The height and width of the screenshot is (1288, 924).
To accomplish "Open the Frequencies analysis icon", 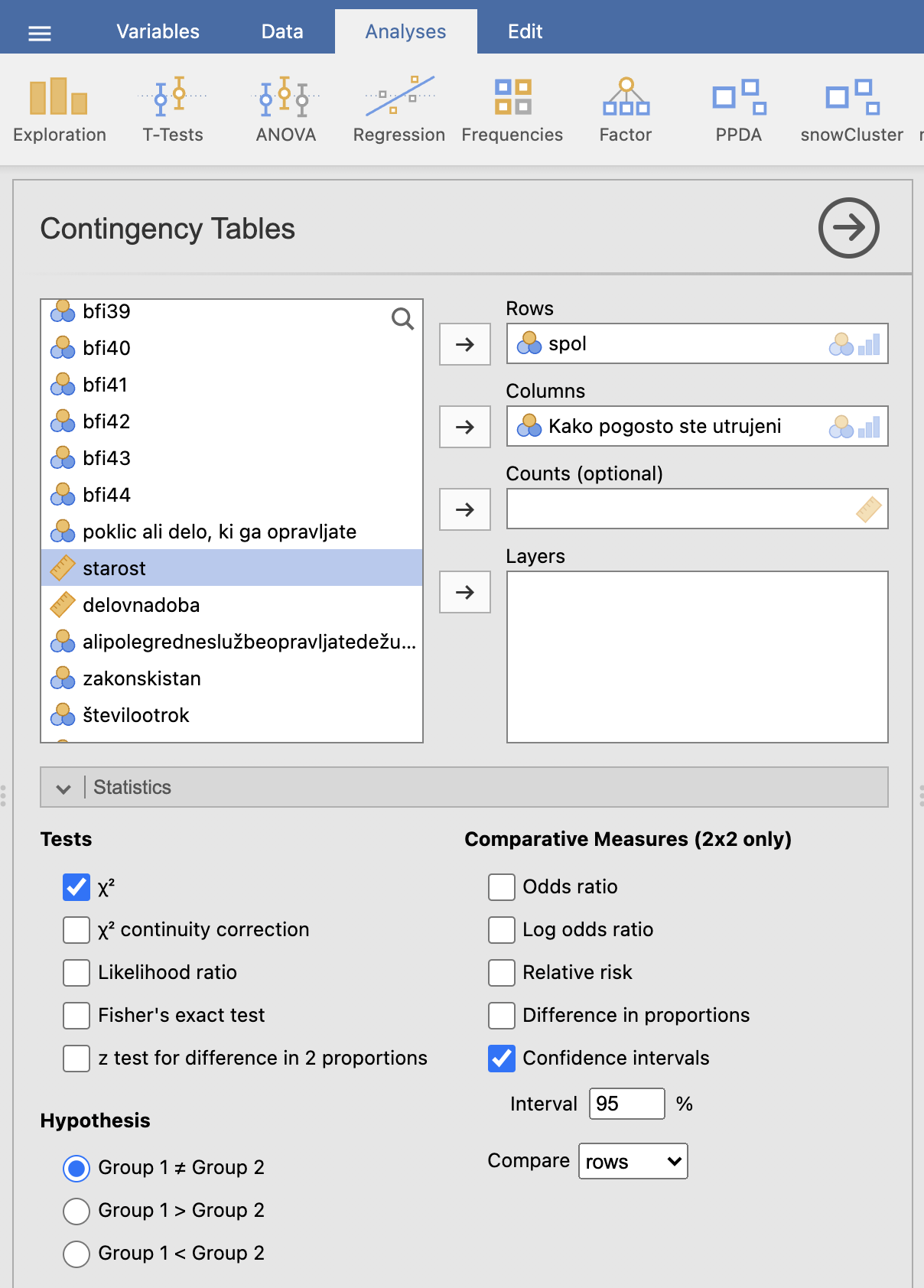I will click(512, 110).
